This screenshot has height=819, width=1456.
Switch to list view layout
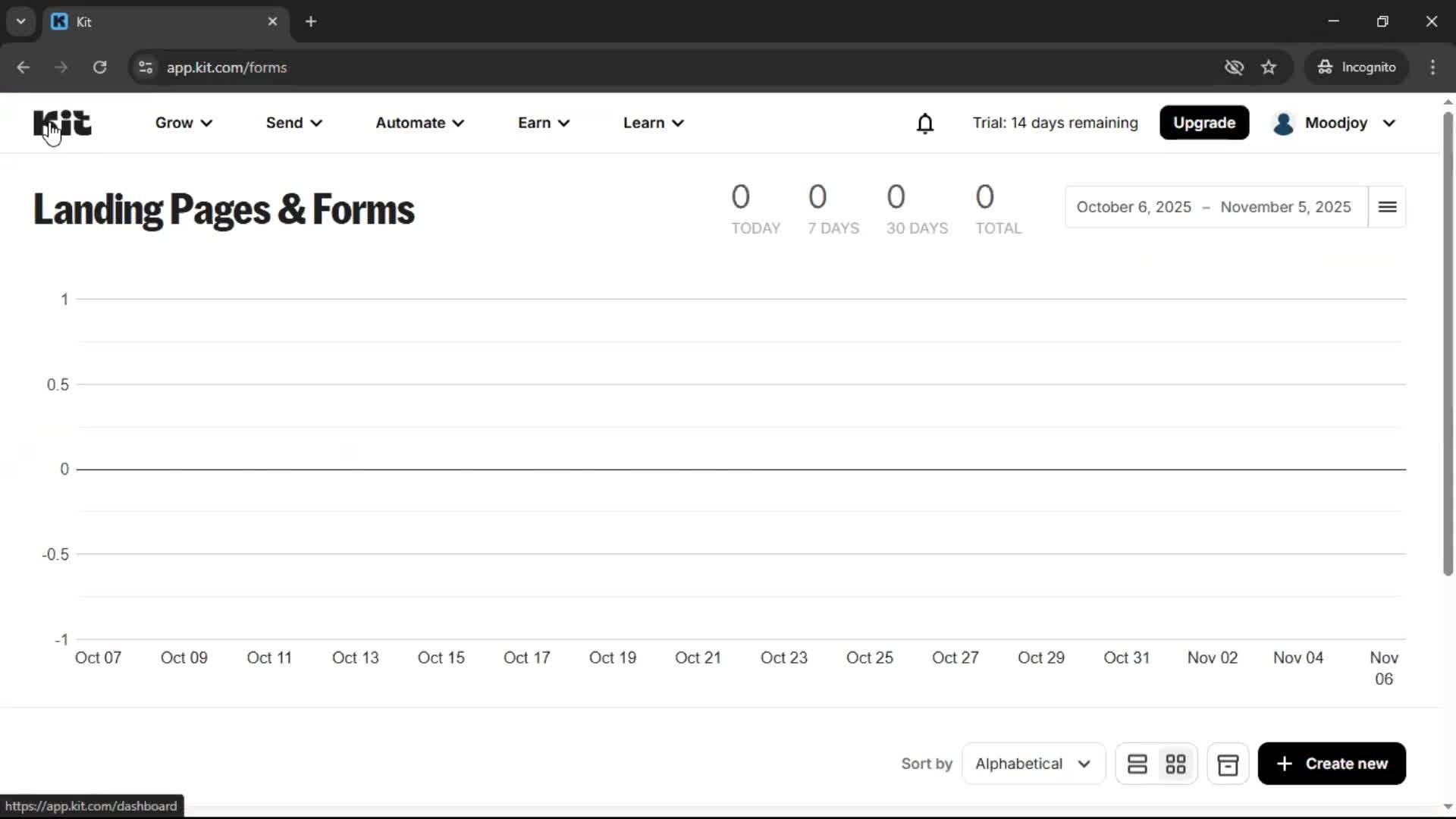coord(1137,764)
